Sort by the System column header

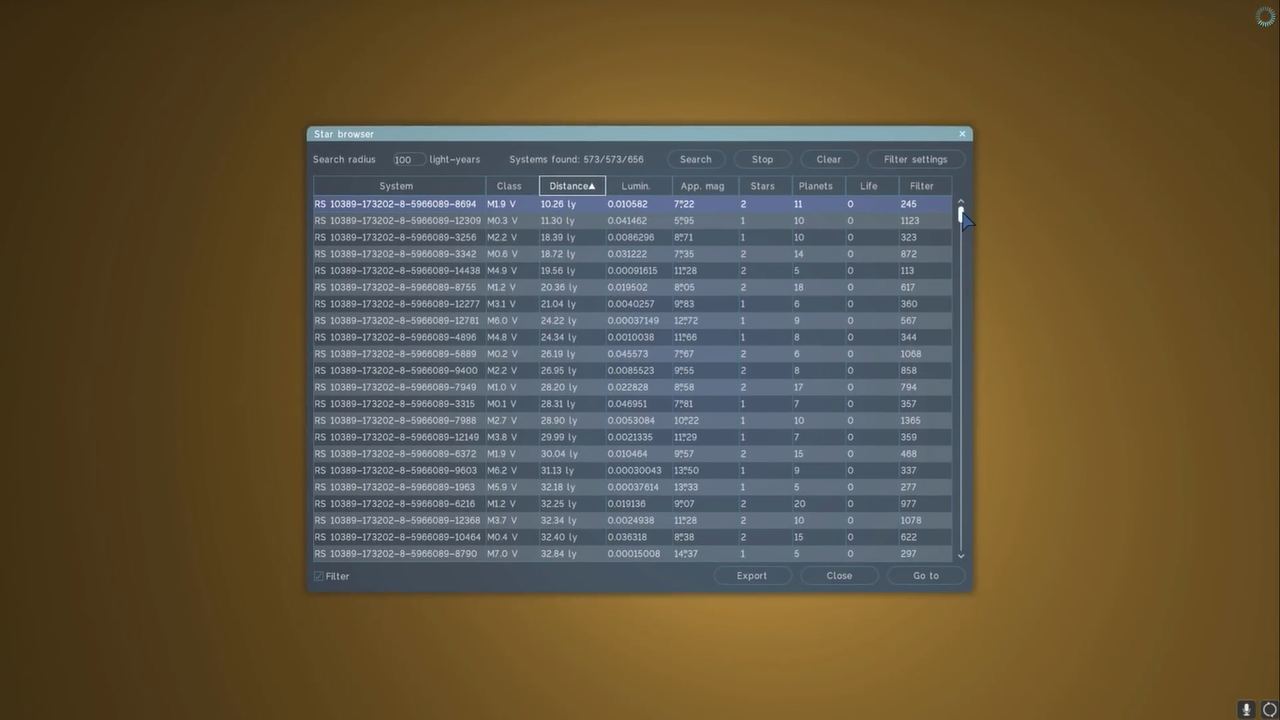point(399,186)
